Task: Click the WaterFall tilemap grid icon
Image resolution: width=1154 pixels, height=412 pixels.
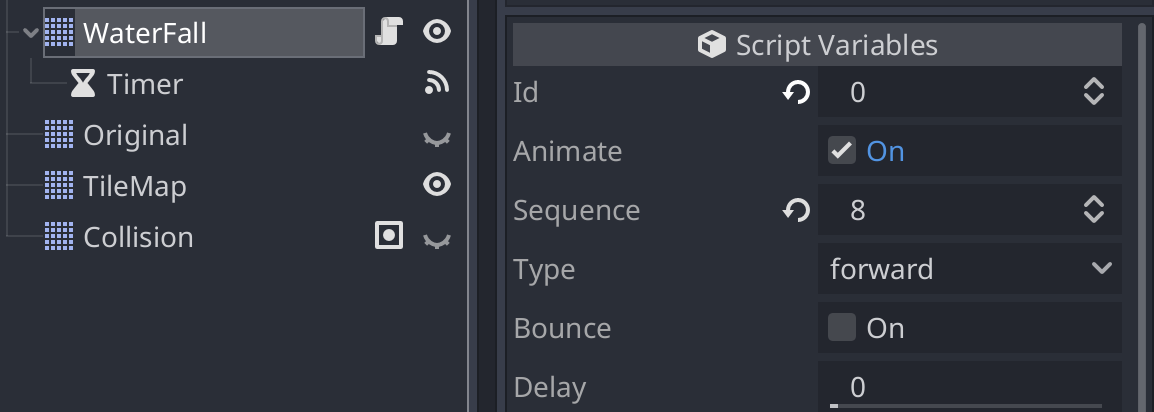Action: click(59, 32)
